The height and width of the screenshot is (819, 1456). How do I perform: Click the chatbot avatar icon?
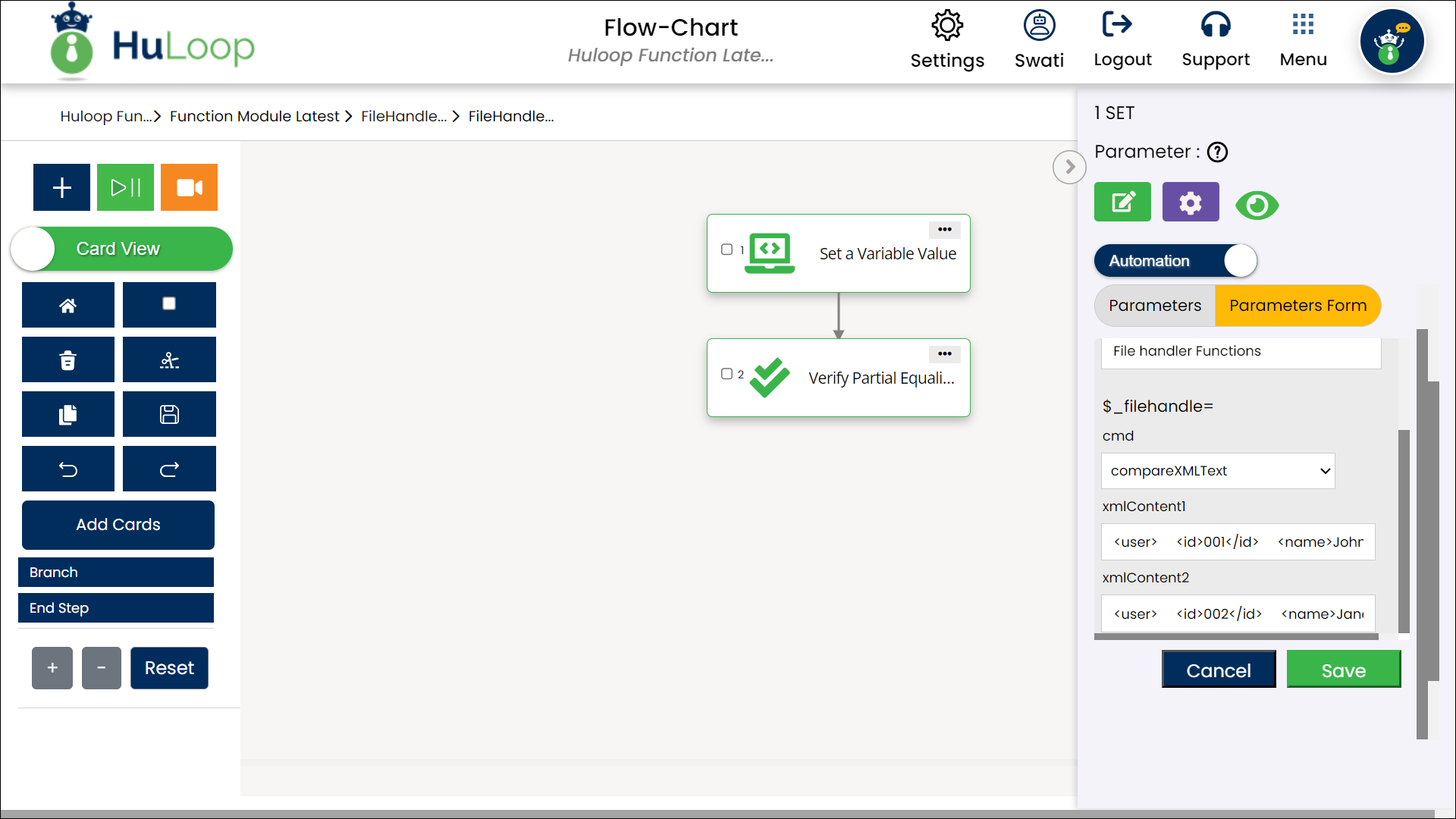click(x=1392, y=42)
